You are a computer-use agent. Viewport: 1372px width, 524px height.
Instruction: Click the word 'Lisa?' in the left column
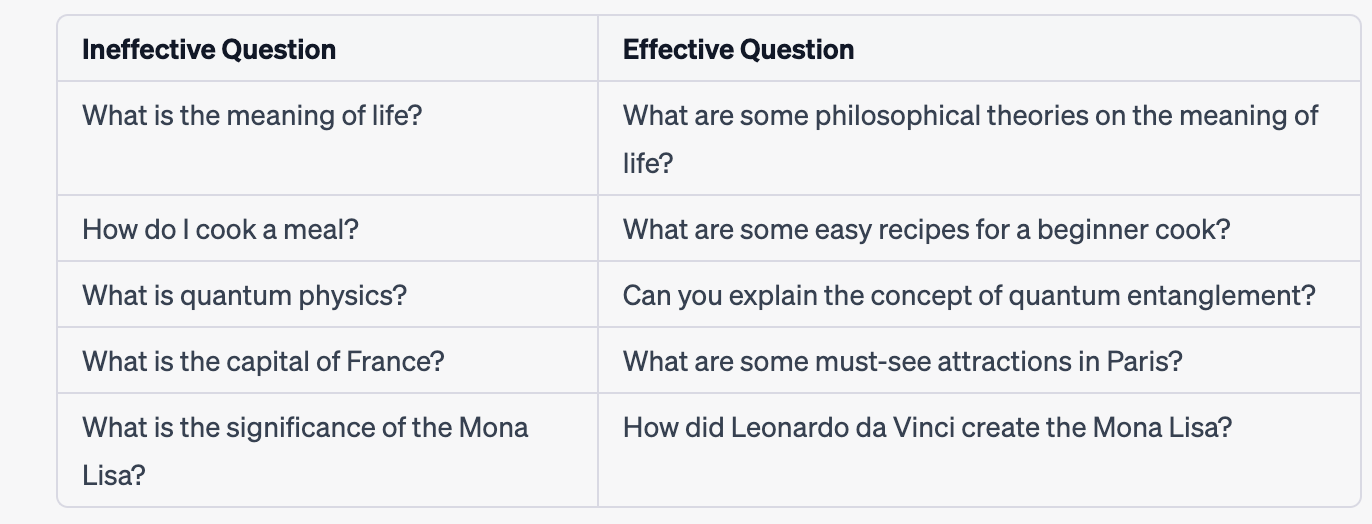(x=114, y=475)
